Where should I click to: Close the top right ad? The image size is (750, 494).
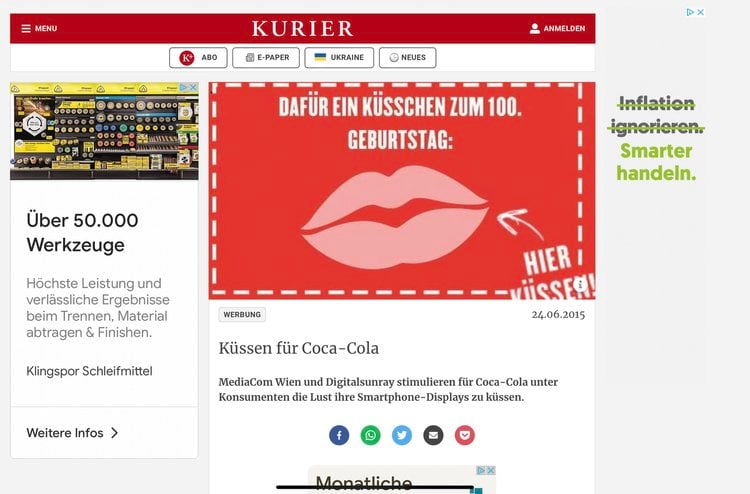coord(701,12)
